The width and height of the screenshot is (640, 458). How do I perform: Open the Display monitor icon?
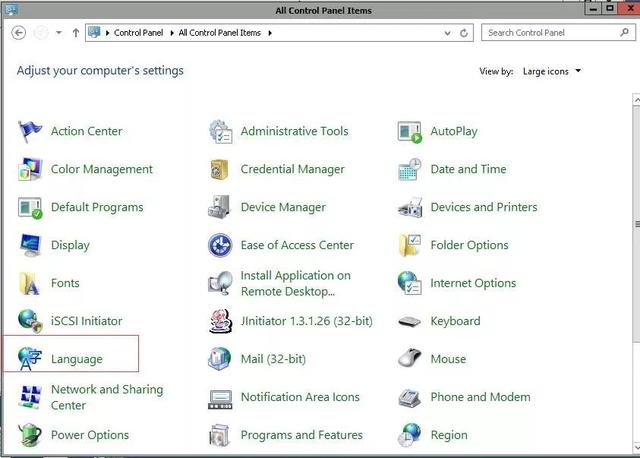30,245
